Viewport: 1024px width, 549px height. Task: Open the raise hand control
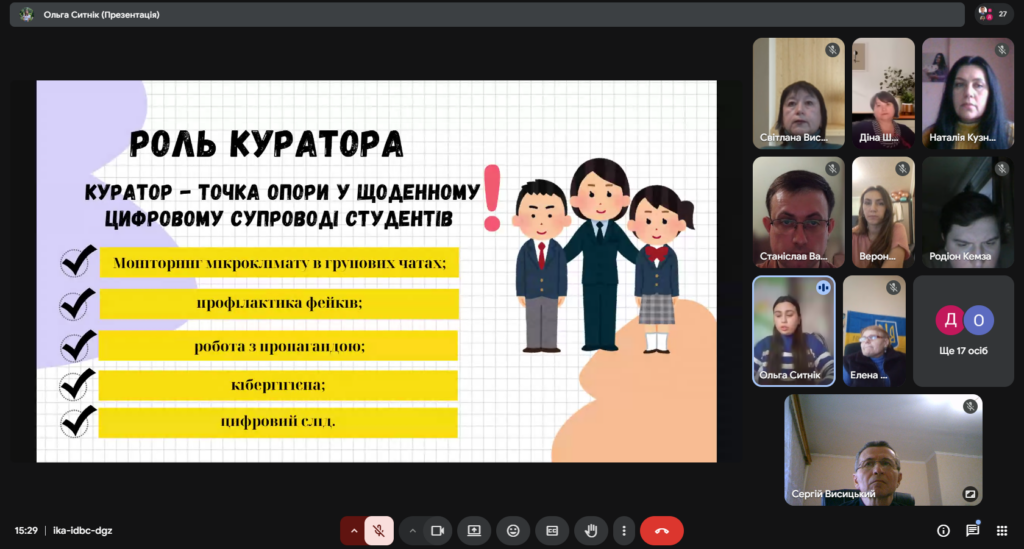pyautogui.click(x=591, y=530)
